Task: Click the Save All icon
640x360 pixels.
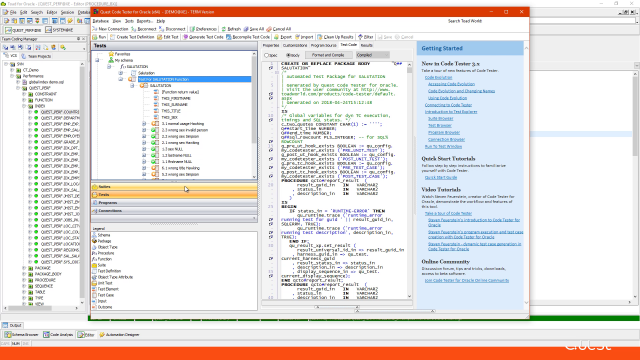Action: (246, 29)
